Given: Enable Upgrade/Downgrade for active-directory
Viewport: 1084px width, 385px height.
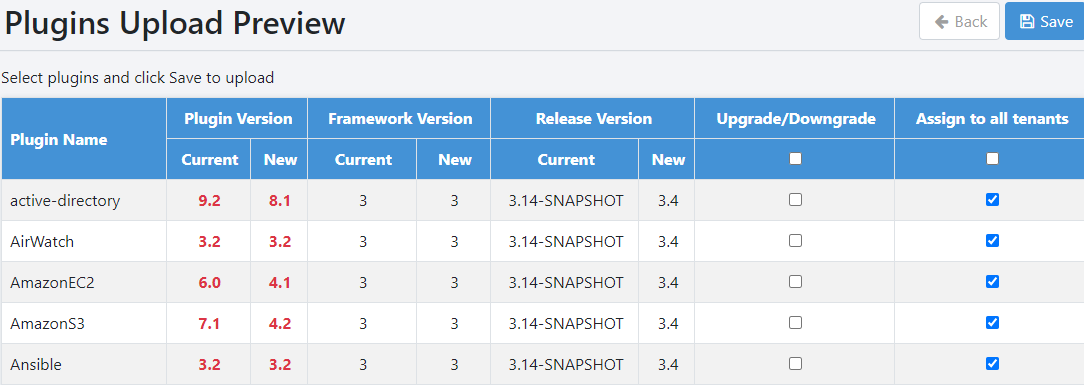Looking at the screenshot, I should pyautogui.click(x=795, y=200).
